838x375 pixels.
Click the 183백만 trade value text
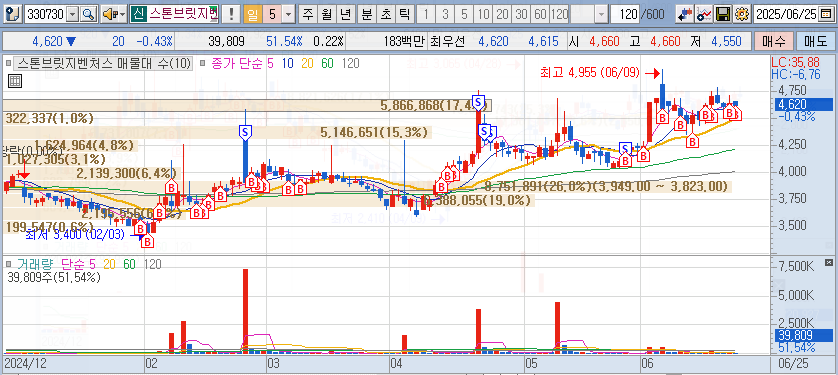click(405, 41)
